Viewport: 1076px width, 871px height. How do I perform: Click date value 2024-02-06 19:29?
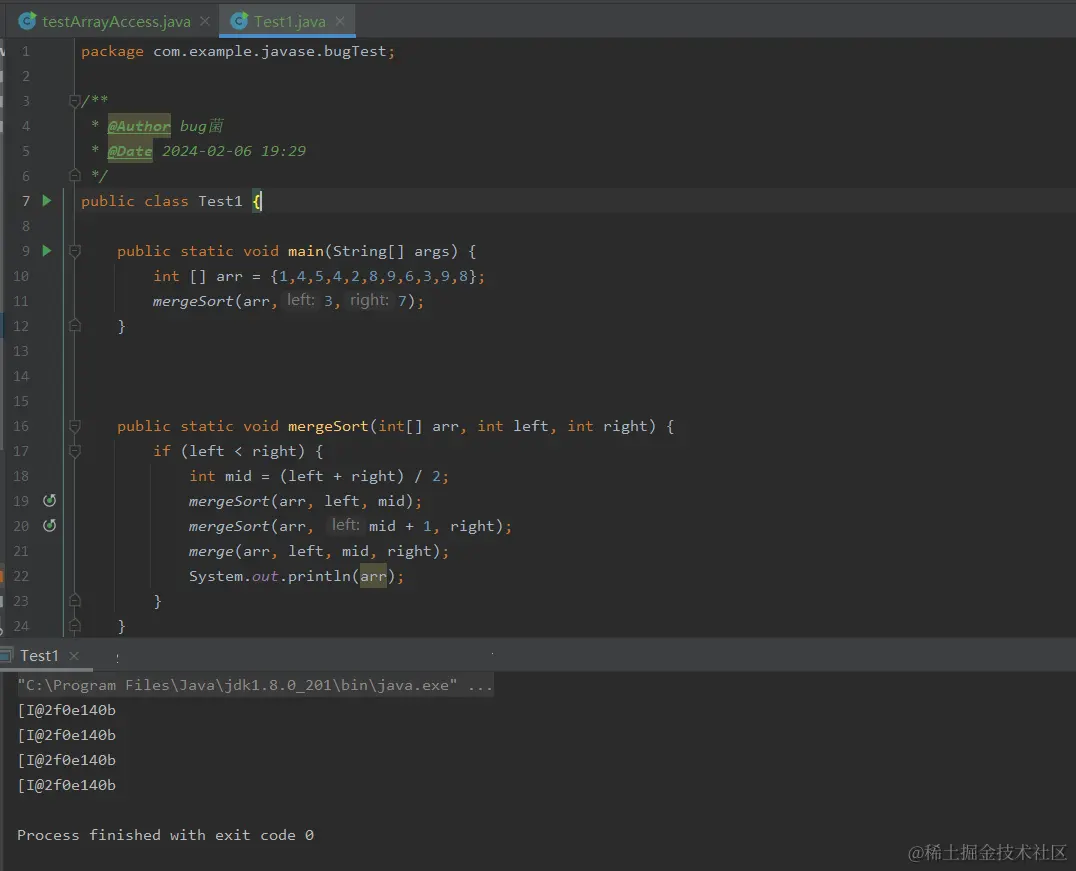(234, 151)
